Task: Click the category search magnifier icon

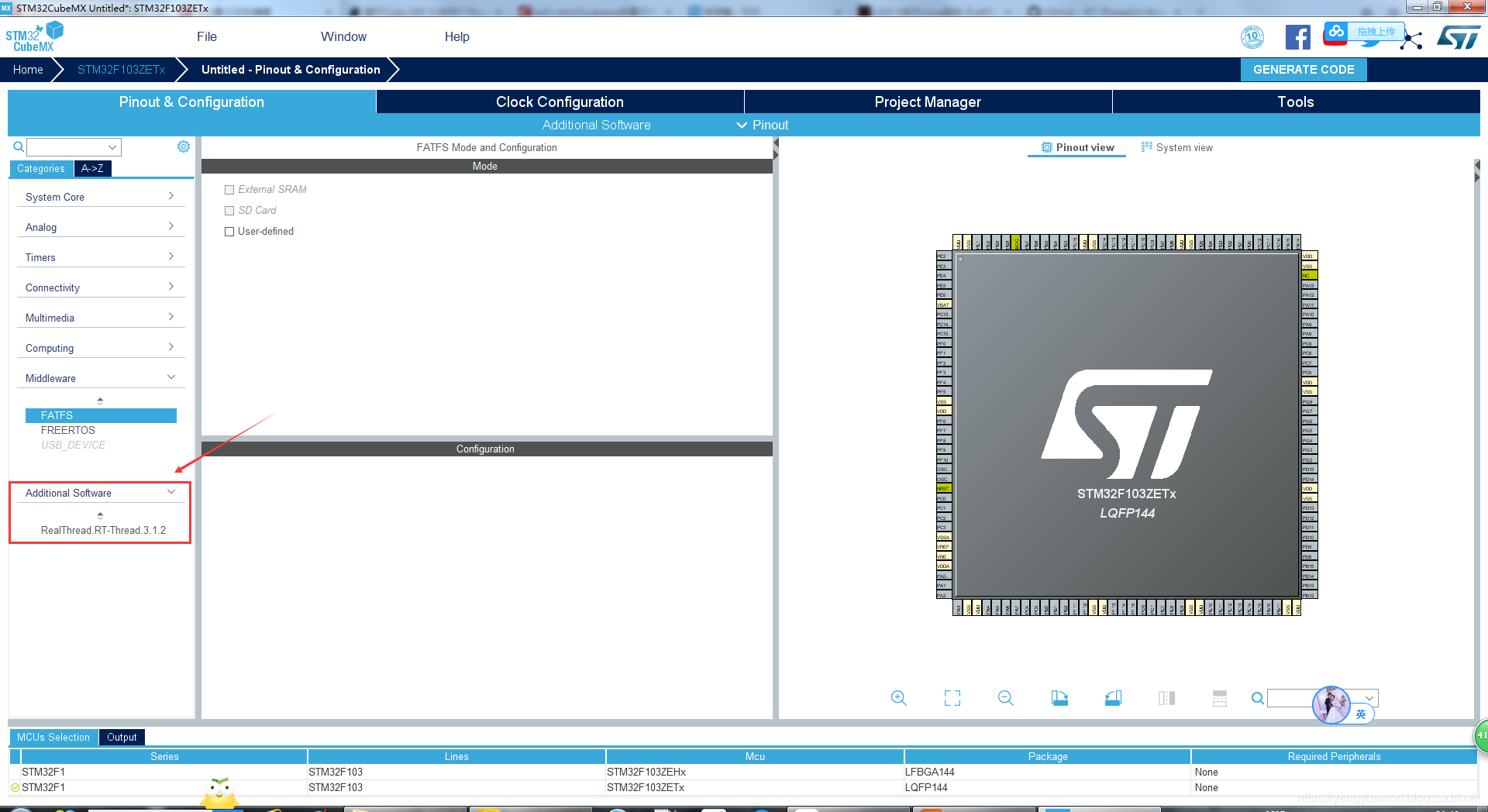Action: click(19, 146)
